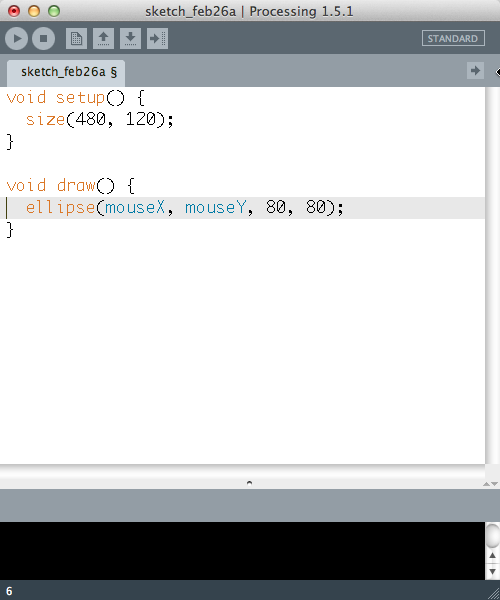The width and height of the screenshot is (500, 600).
Task: Click the splitter handle dot above the console
Action: tap(249, 483)
